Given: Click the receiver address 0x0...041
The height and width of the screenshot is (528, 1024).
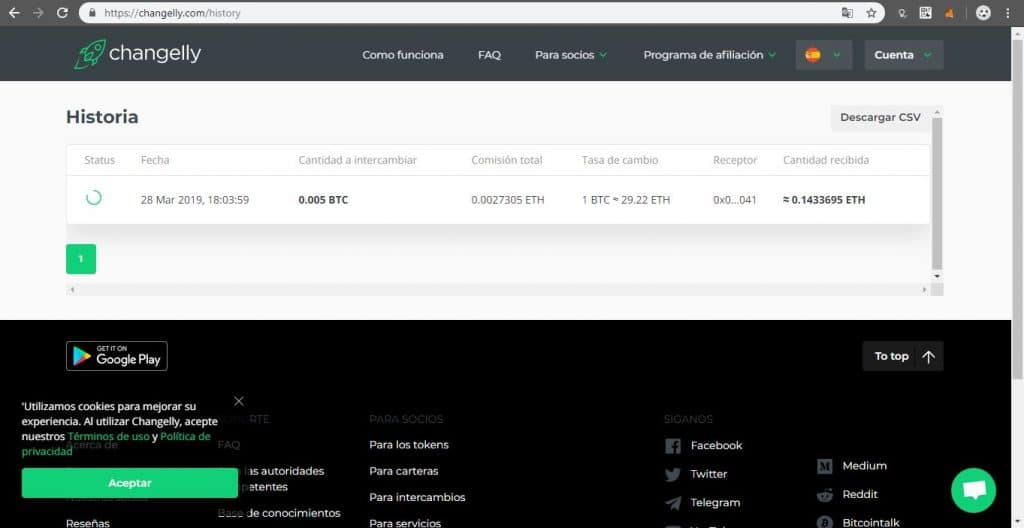Looking at the screenshot, I should click(735, 200).
